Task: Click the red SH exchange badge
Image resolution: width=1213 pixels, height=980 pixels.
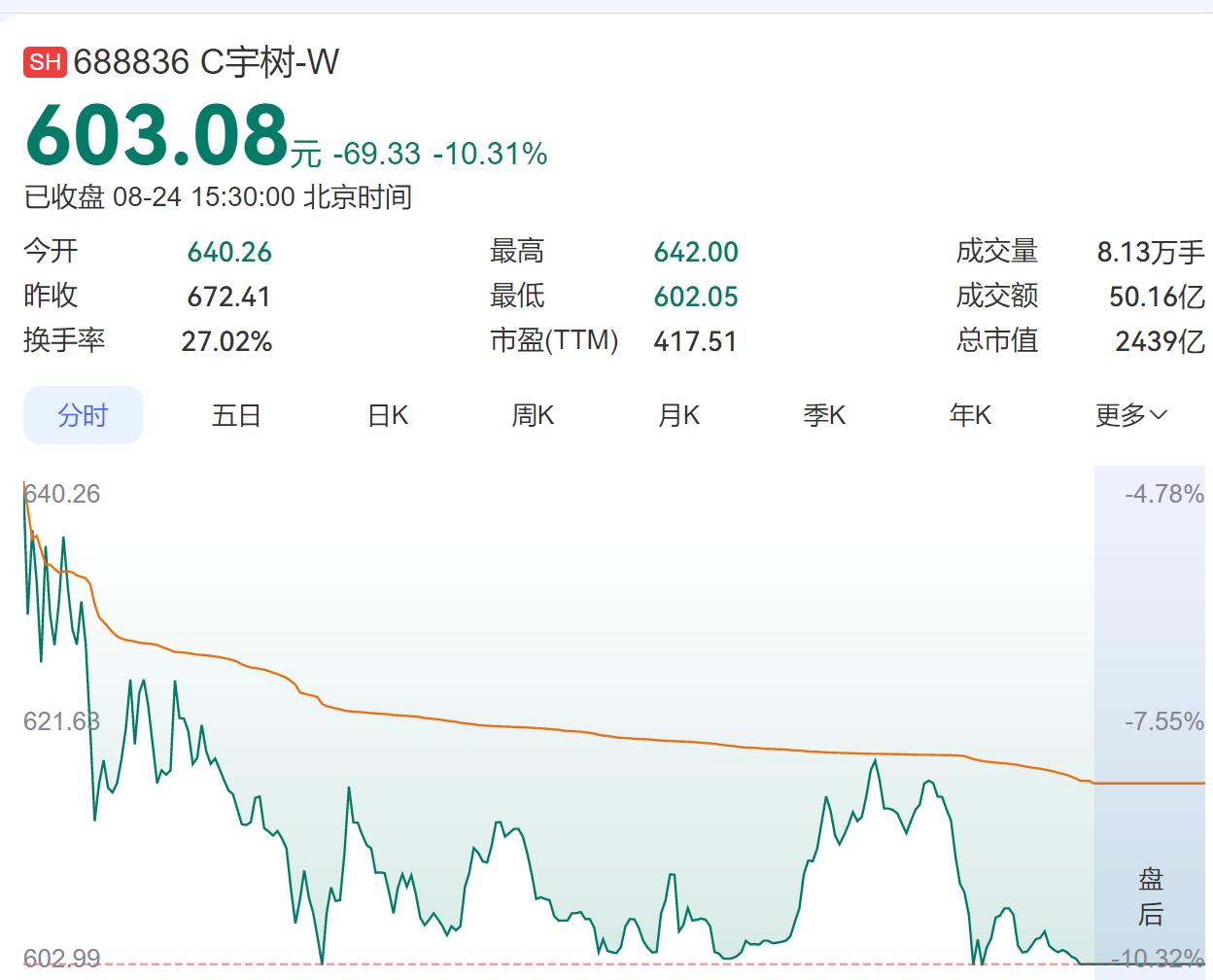Action: pyautogui.click(x=45, y=62)
